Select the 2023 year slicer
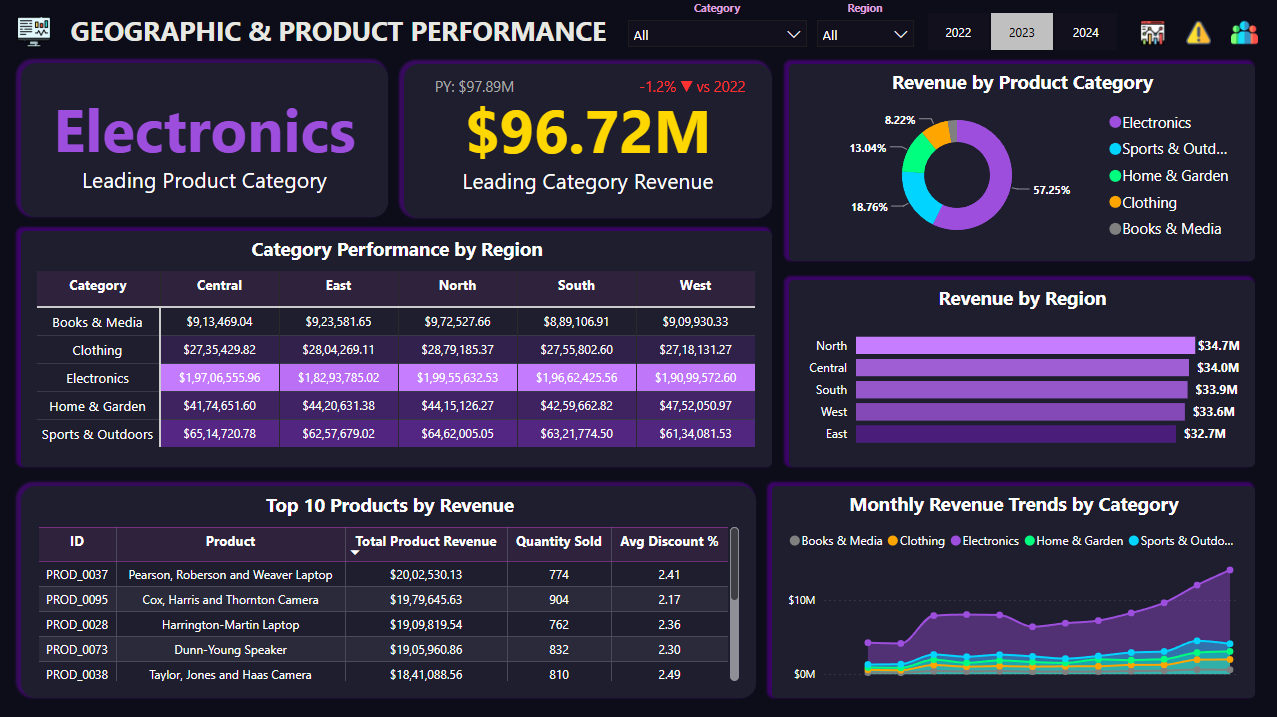The width and height of the screenshot is (1277, 717). coord(1021,32)
